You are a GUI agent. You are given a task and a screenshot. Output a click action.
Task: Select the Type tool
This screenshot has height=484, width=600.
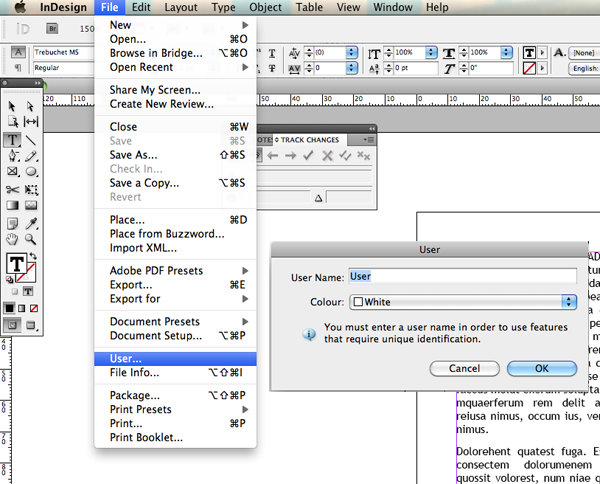point(12,140)
